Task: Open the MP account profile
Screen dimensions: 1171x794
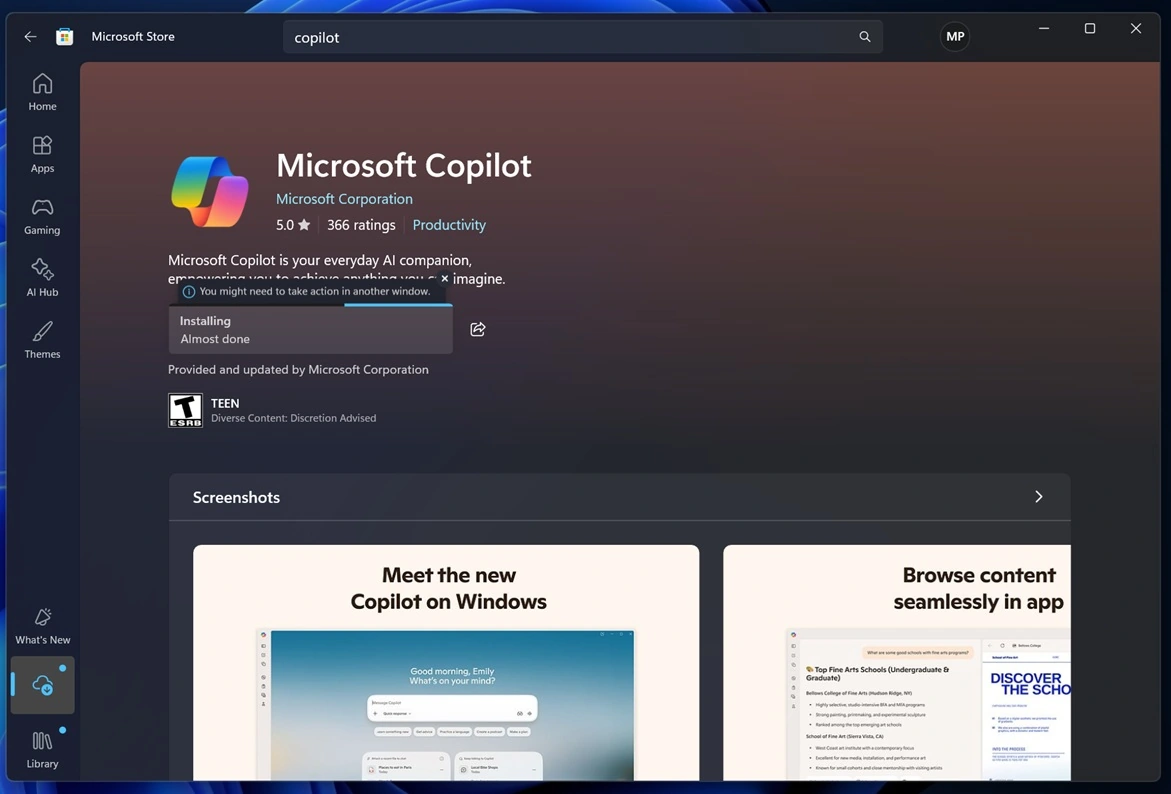Action: click(x=954, y=36)
